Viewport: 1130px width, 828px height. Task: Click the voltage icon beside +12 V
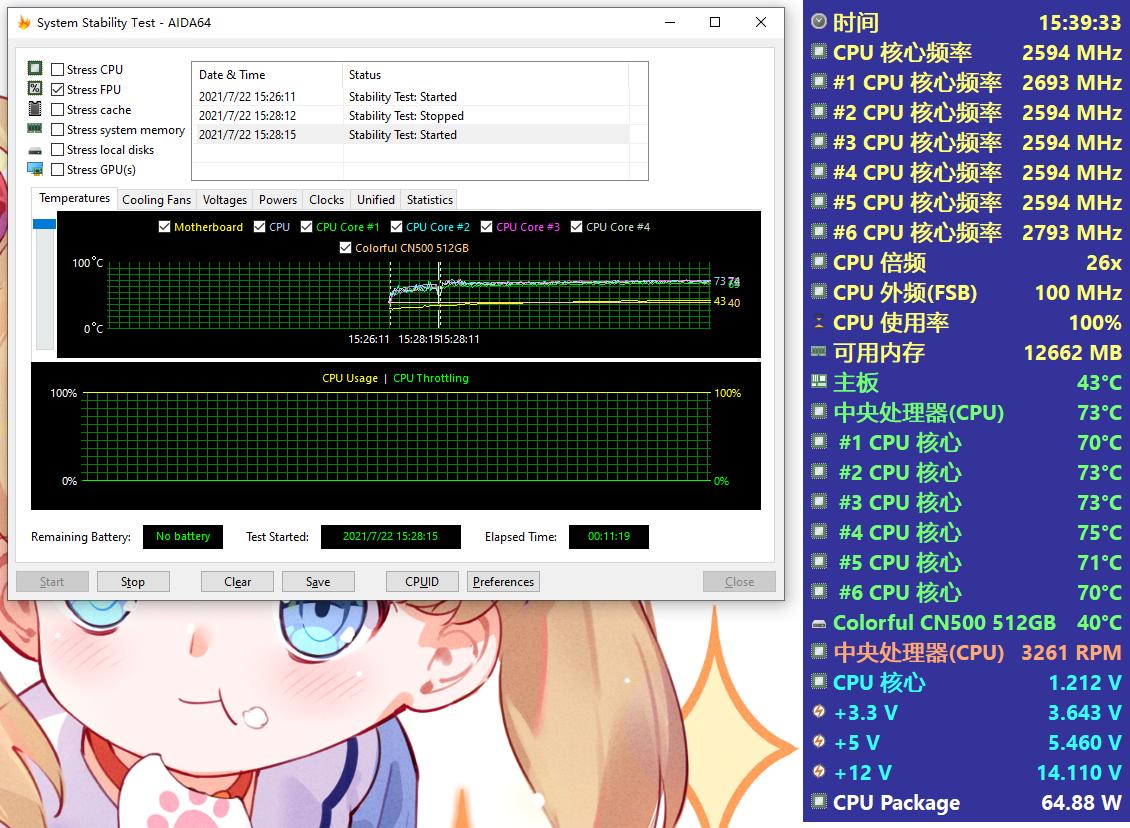(x=819, y=771)
